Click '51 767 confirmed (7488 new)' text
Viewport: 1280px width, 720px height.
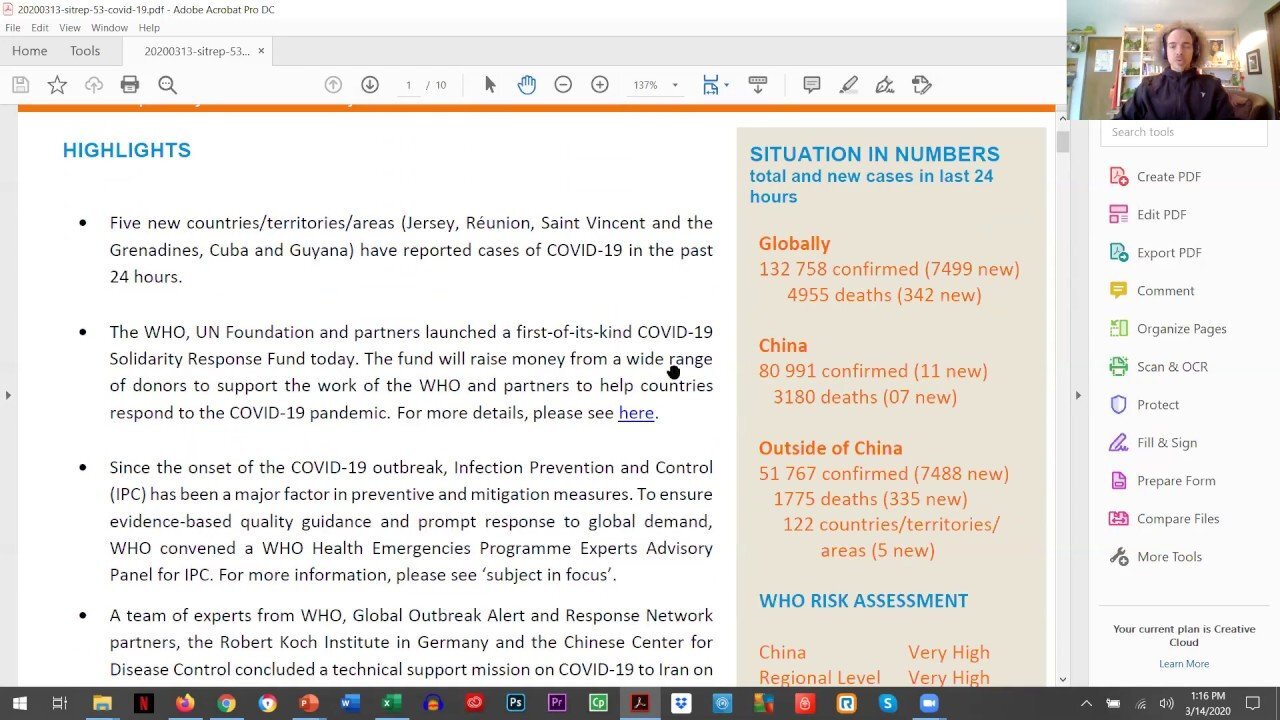[884, 474]
